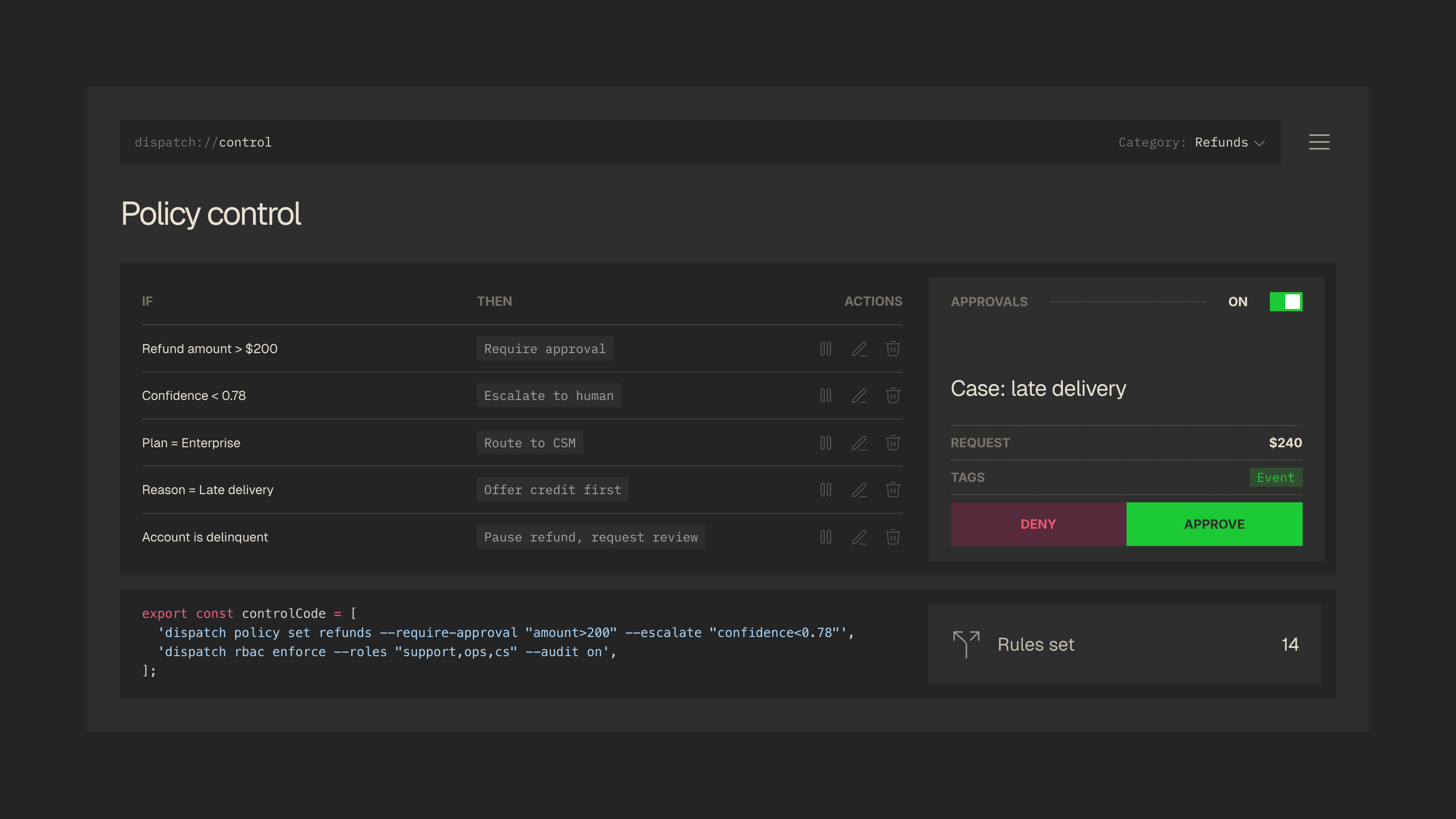Click the chevron next to Refunds
This screenshot has width=1456, height=819.
point(1259,143)
